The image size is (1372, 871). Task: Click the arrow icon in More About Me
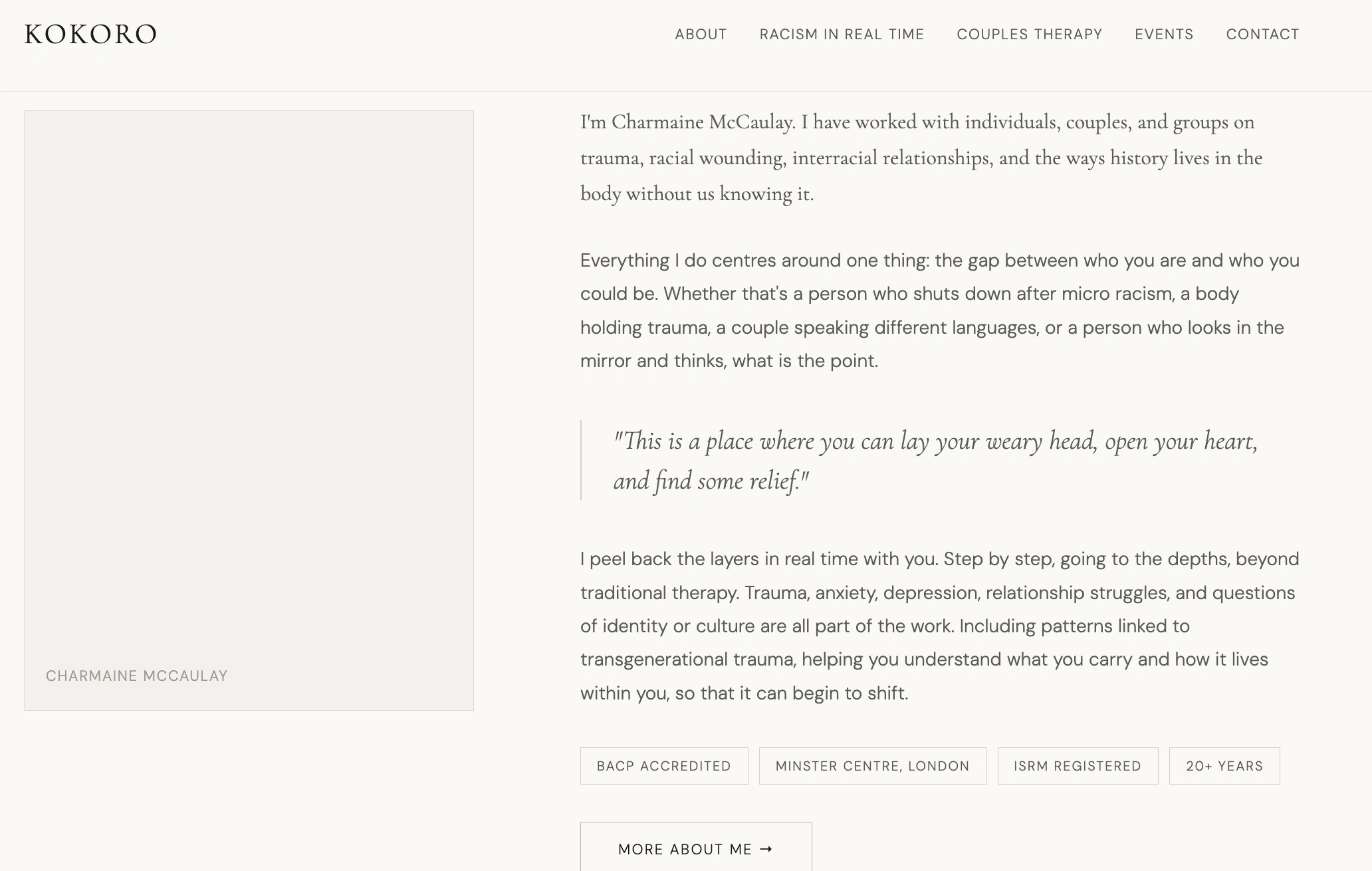766,849
